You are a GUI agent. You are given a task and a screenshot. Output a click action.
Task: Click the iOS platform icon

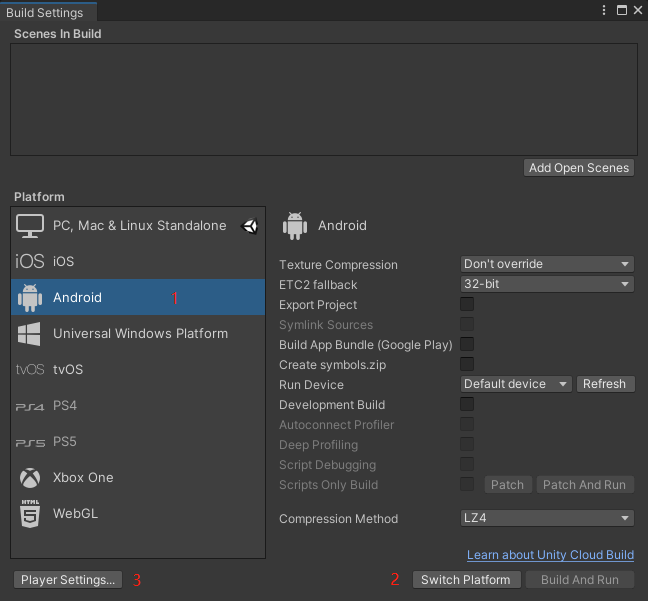[30, 261]
